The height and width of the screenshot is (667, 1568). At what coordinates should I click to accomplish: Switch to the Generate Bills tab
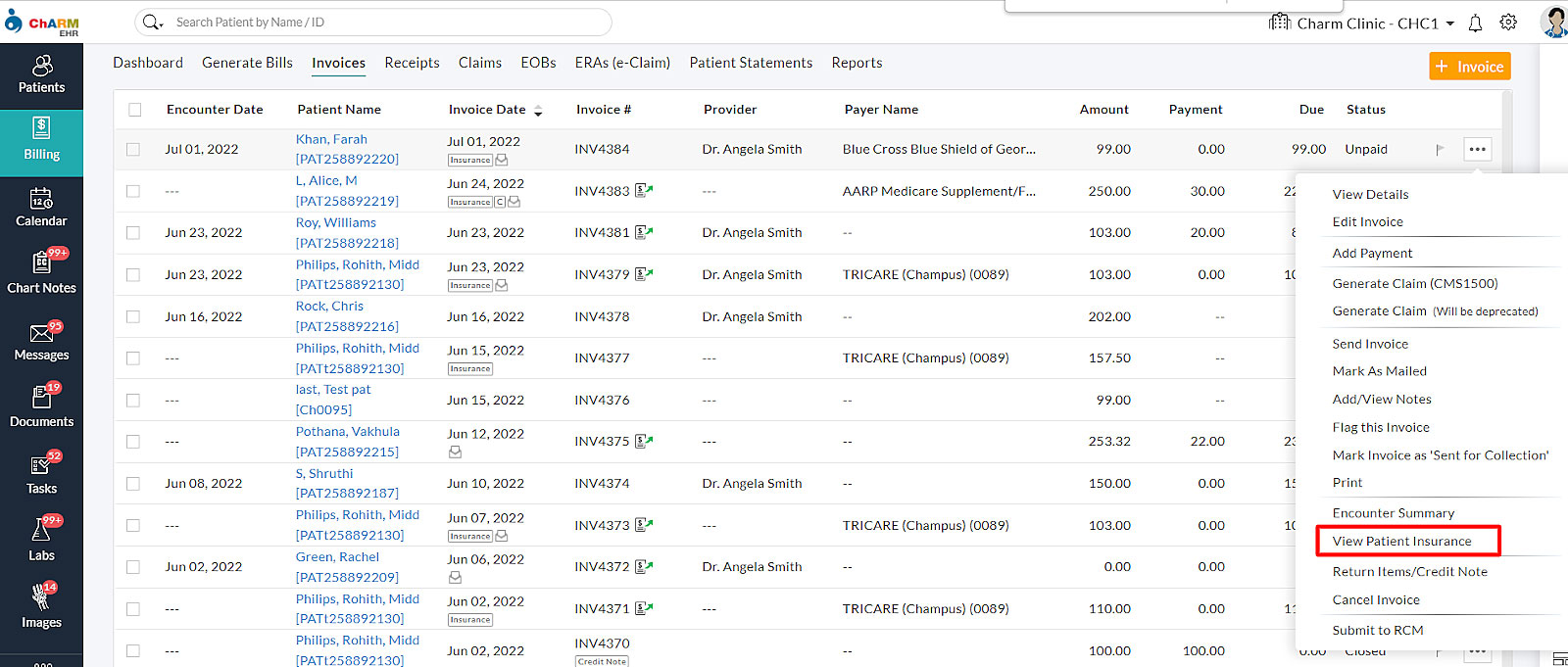click(x=247, y=63)
